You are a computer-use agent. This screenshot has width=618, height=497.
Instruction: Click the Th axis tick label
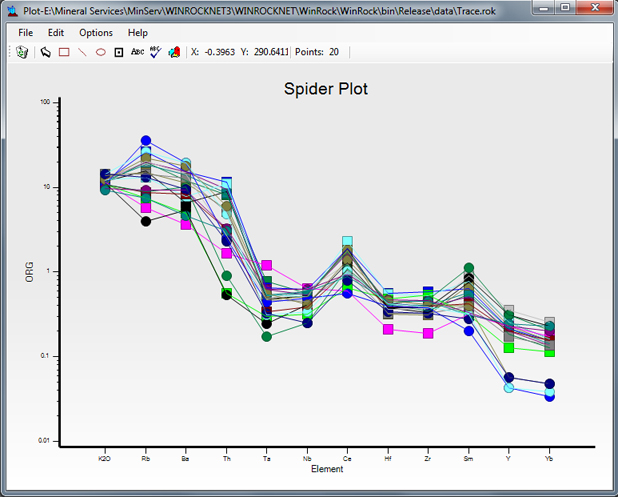coord(227,459)
